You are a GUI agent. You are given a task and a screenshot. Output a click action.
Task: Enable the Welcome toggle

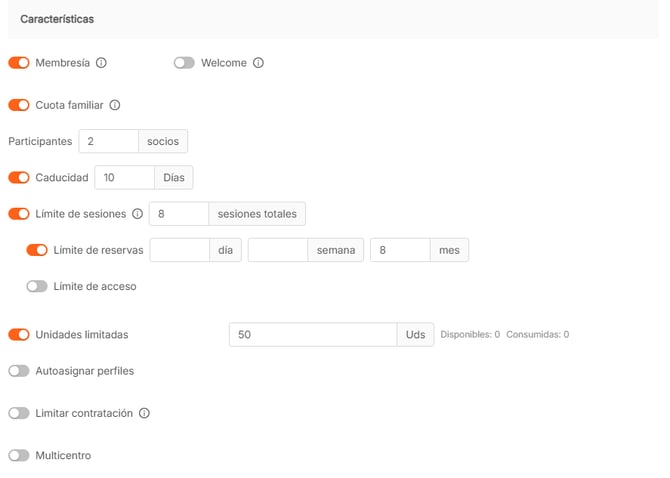point(184,63)
